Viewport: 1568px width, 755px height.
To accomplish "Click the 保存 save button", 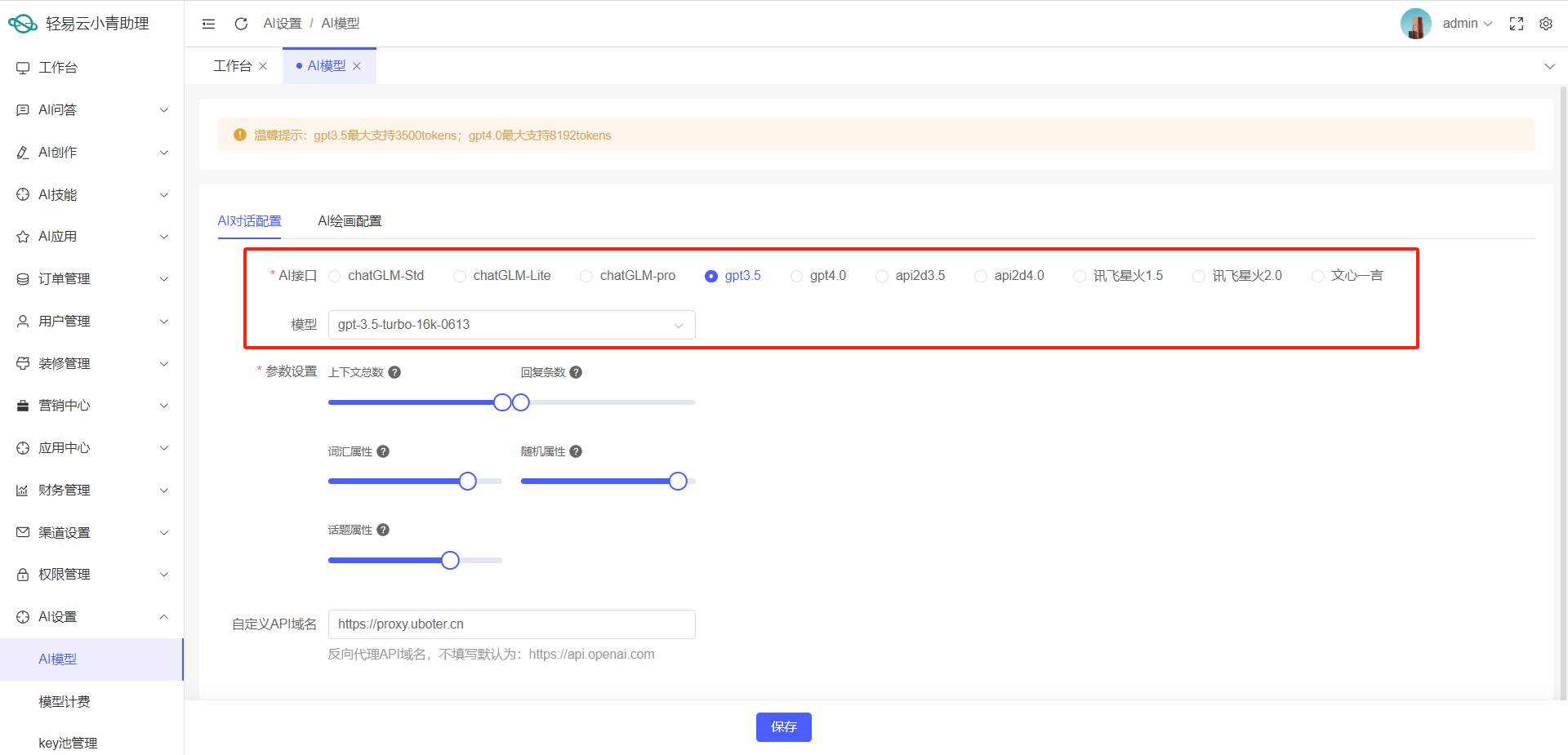I will (x=784, y=727).
